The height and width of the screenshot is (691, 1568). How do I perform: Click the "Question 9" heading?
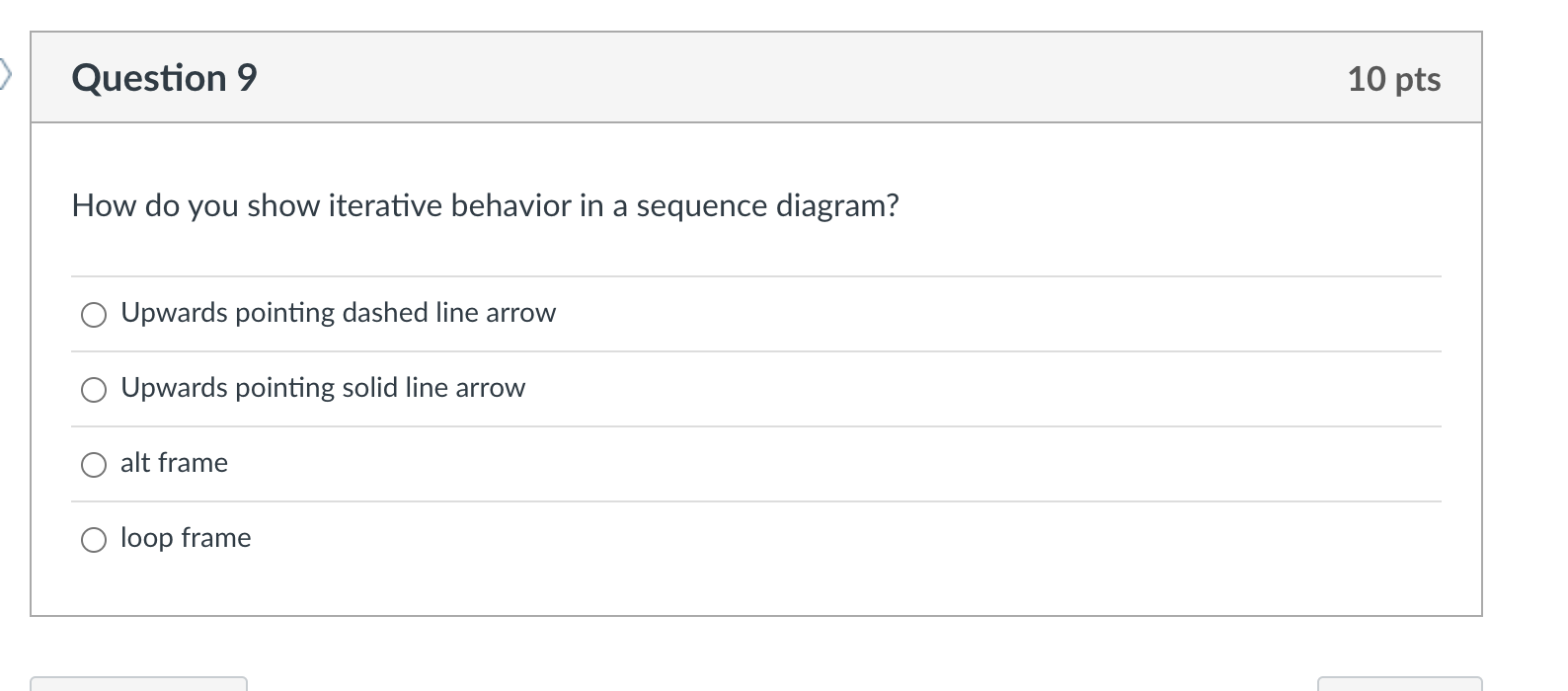coord(163,77)
